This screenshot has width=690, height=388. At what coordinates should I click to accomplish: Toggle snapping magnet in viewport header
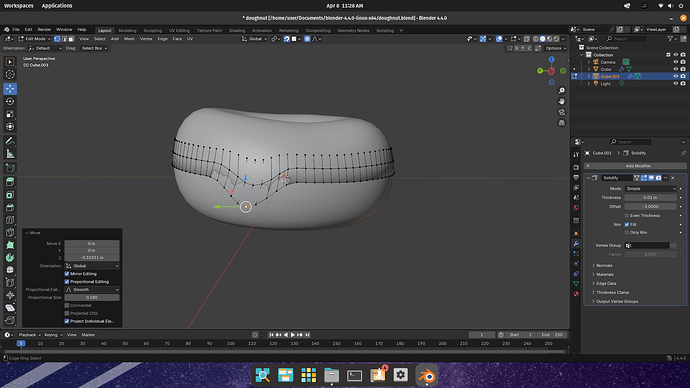[x=286, y=39]
